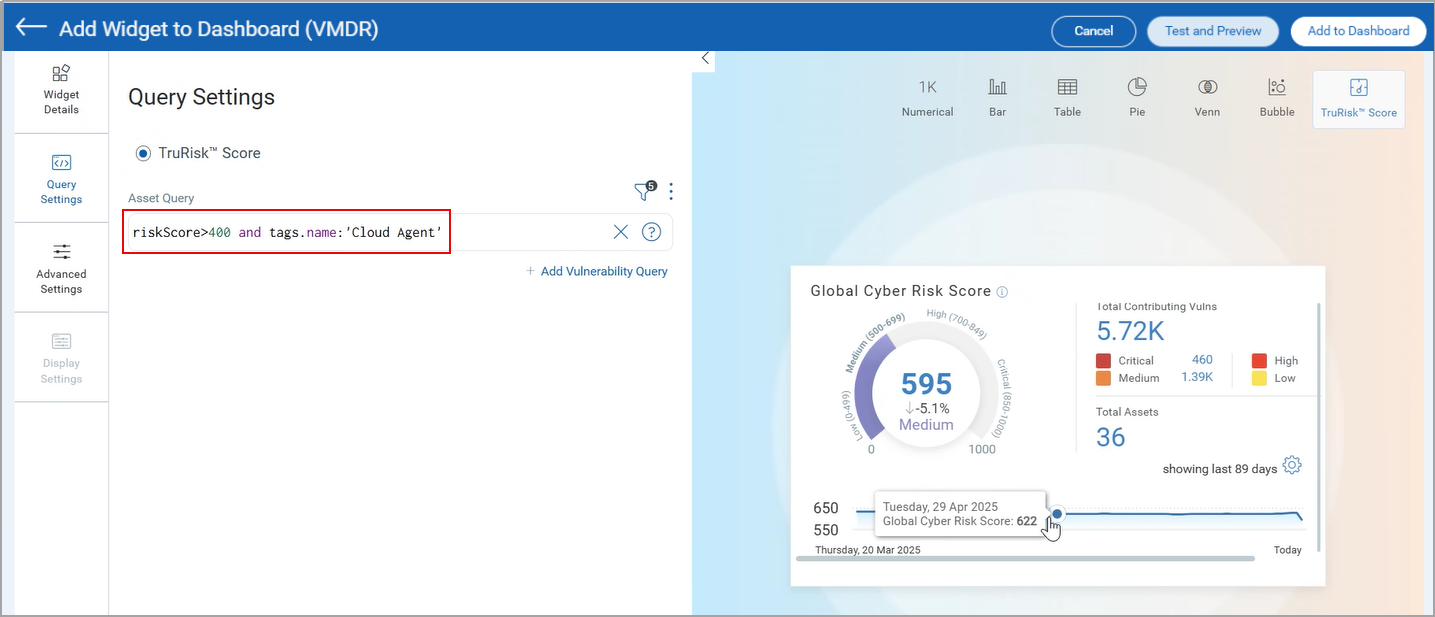Open Widget Details section
The height and width of the screenshot is (617, 1435).
coord(61,90)
